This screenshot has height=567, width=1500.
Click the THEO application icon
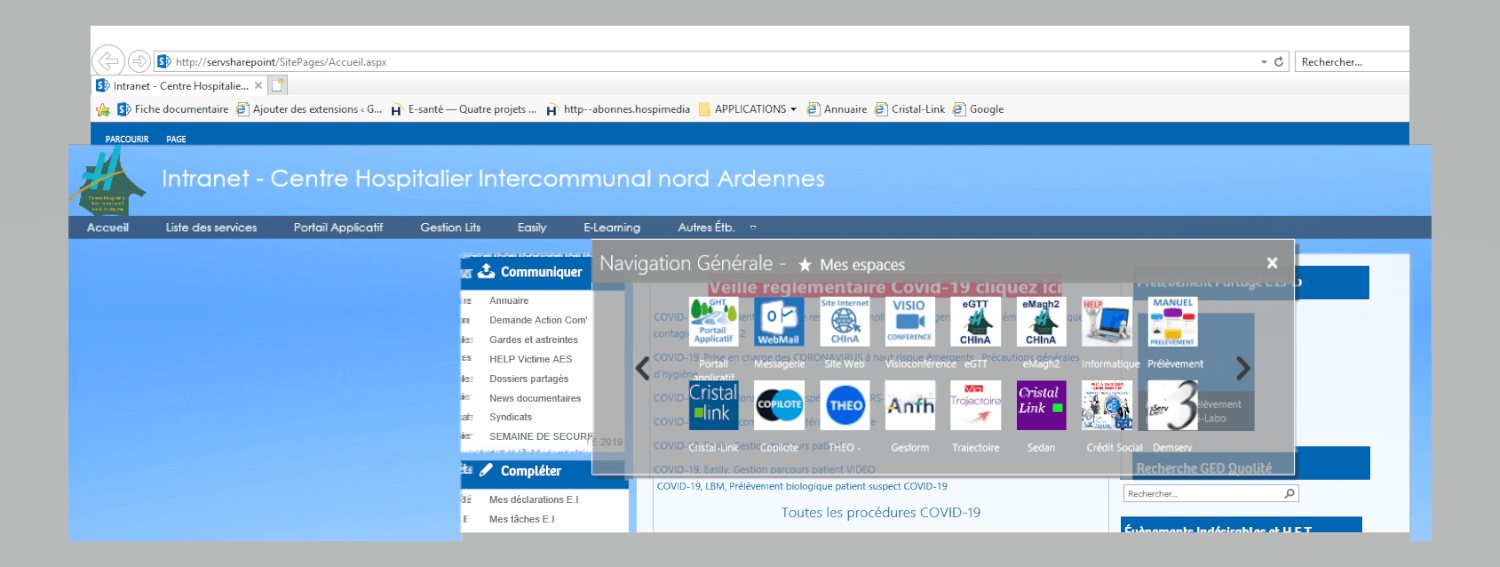[844, 405]
